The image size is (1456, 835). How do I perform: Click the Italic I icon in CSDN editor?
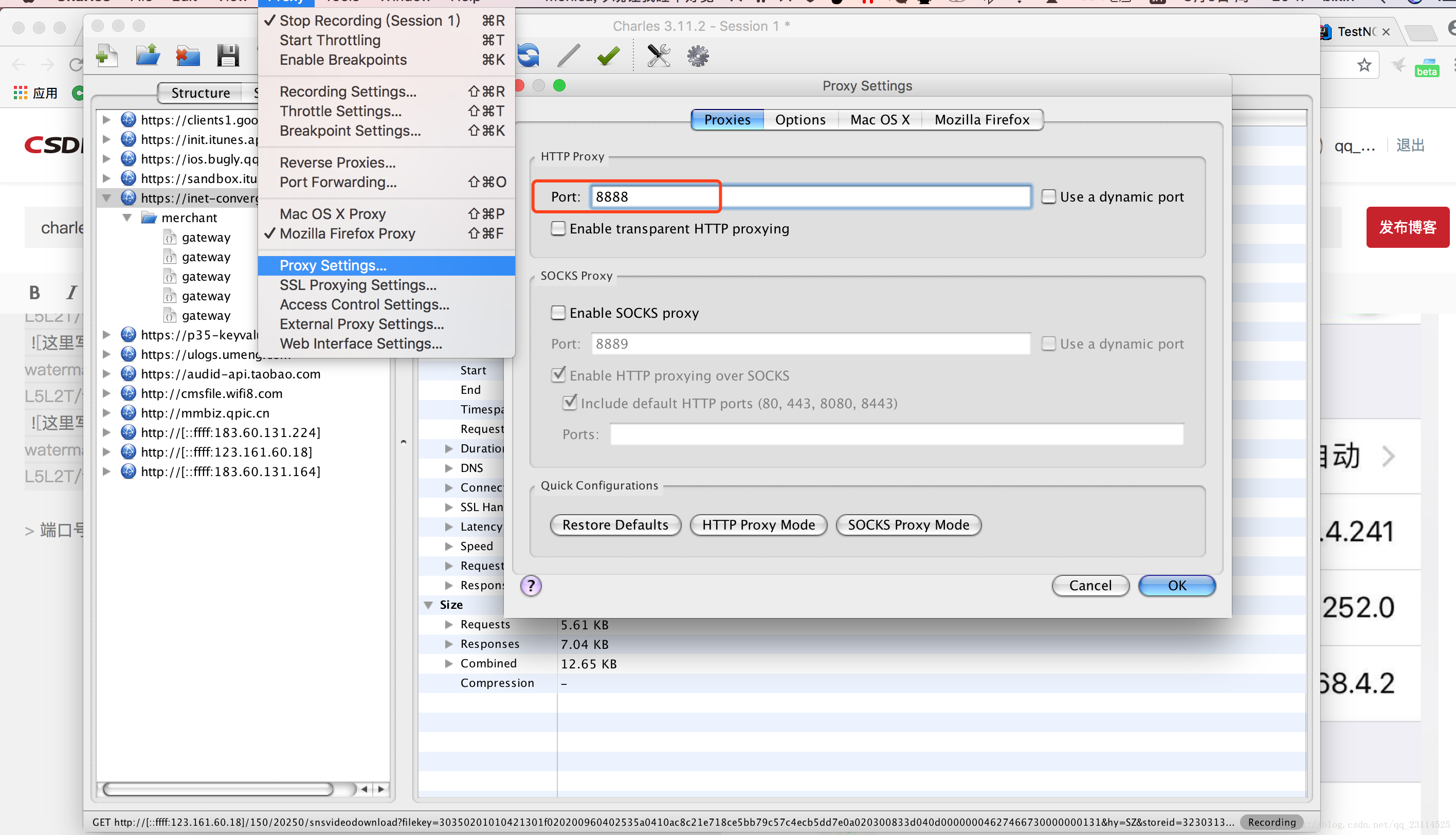71,293
